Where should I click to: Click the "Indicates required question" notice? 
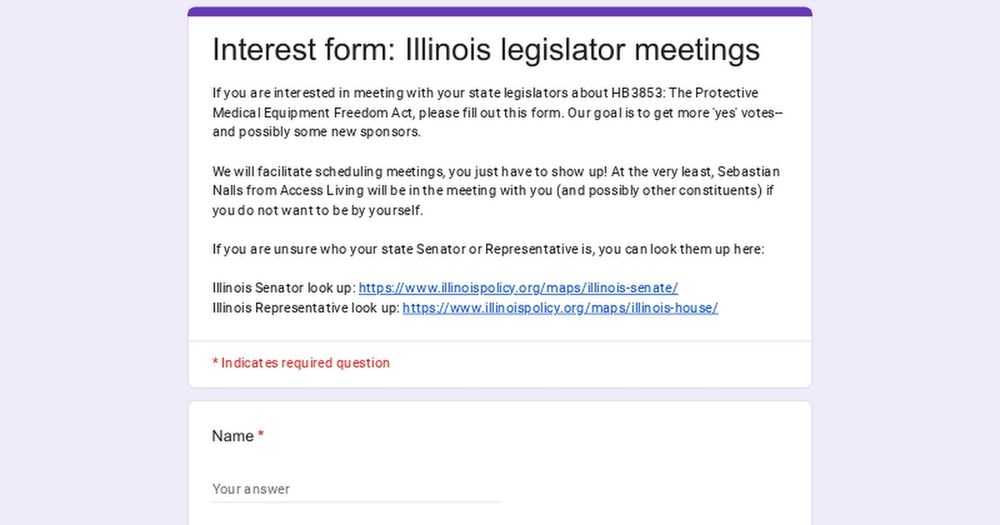[x=301, y=363]
